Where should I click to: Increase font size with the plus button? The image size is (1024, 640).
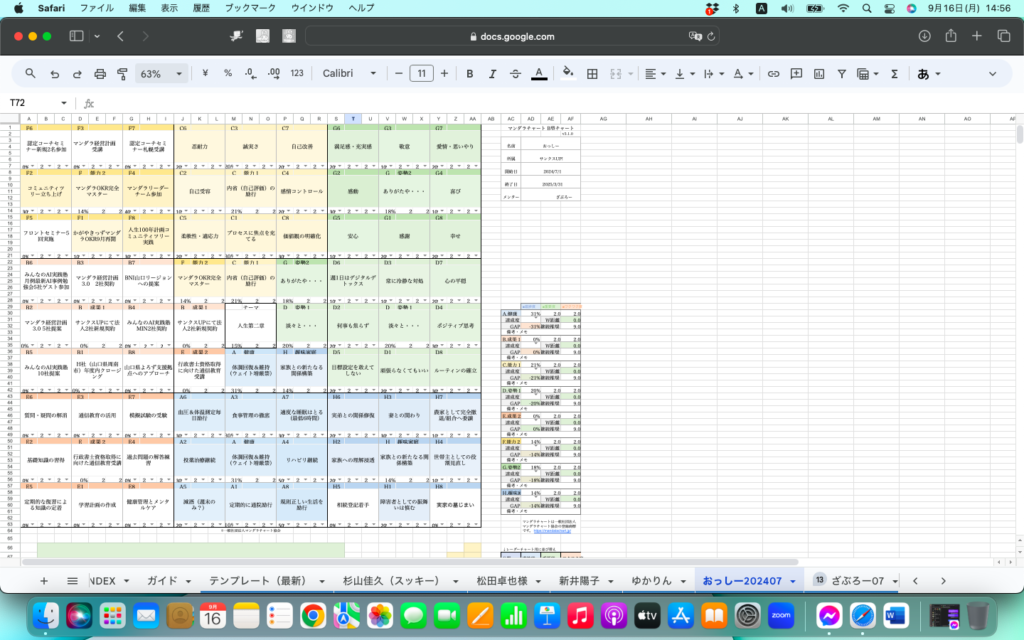point(443,74)
